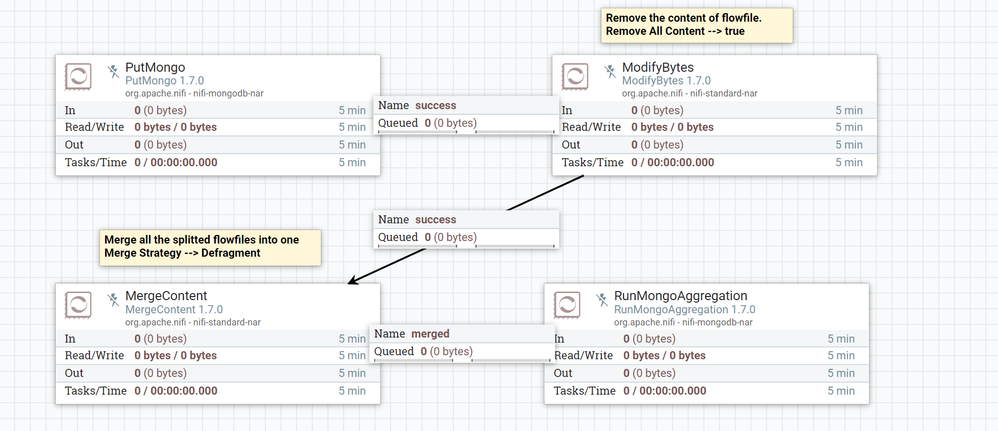The image size is (998, 431).
Task: Select the RunMongoAggregation processor title
Action: click(680, 296)
